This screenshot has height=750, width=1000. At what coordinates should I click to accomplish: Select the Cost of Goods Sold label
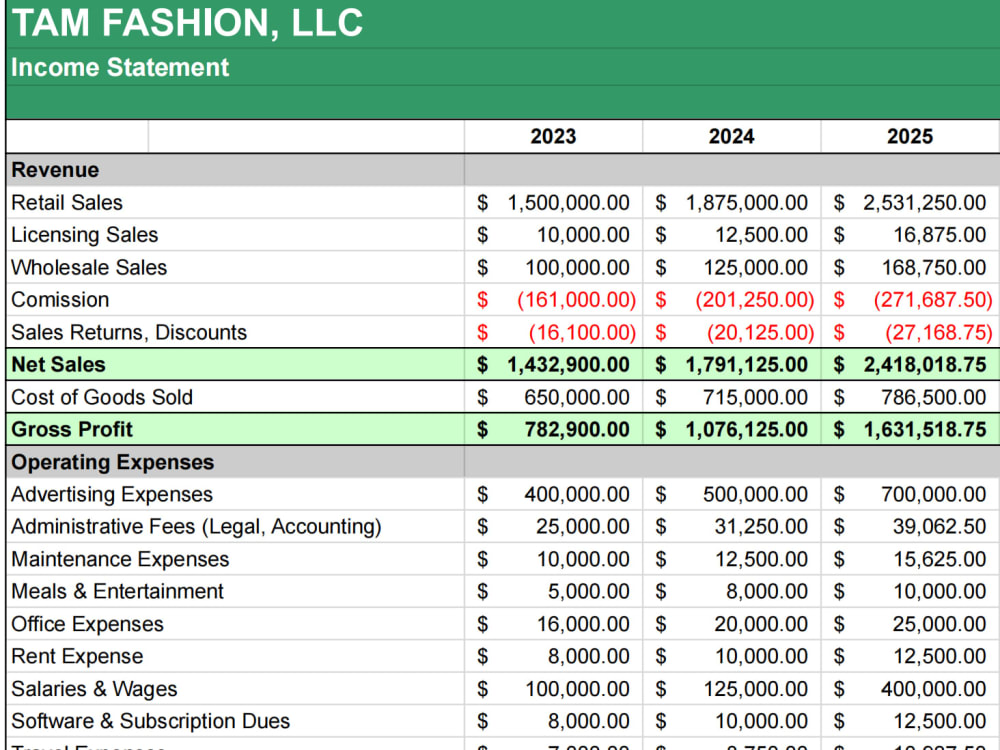coord(102,397)
